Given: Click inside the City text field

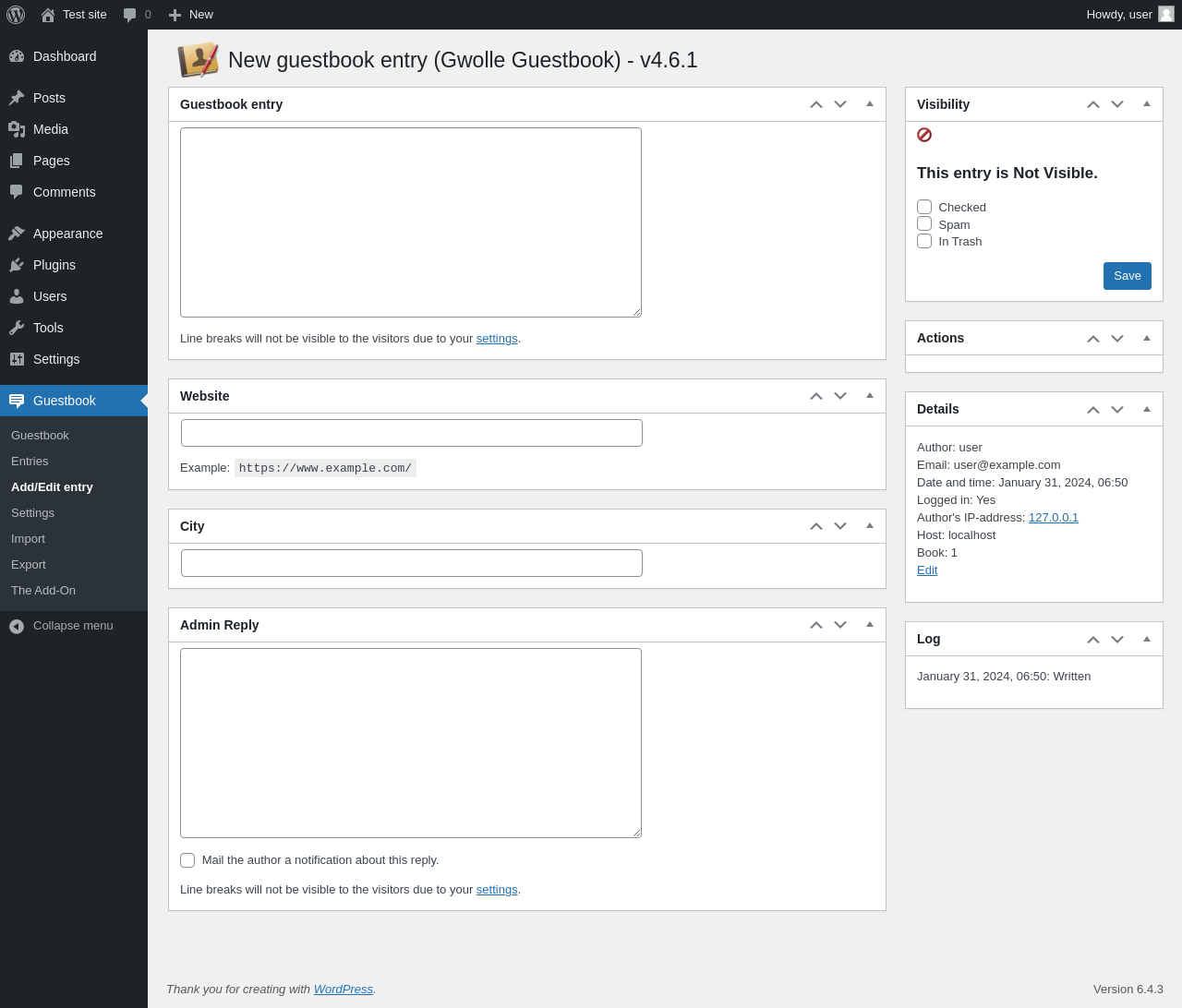Looking at the screenshot, I should (x=412, y=563).
